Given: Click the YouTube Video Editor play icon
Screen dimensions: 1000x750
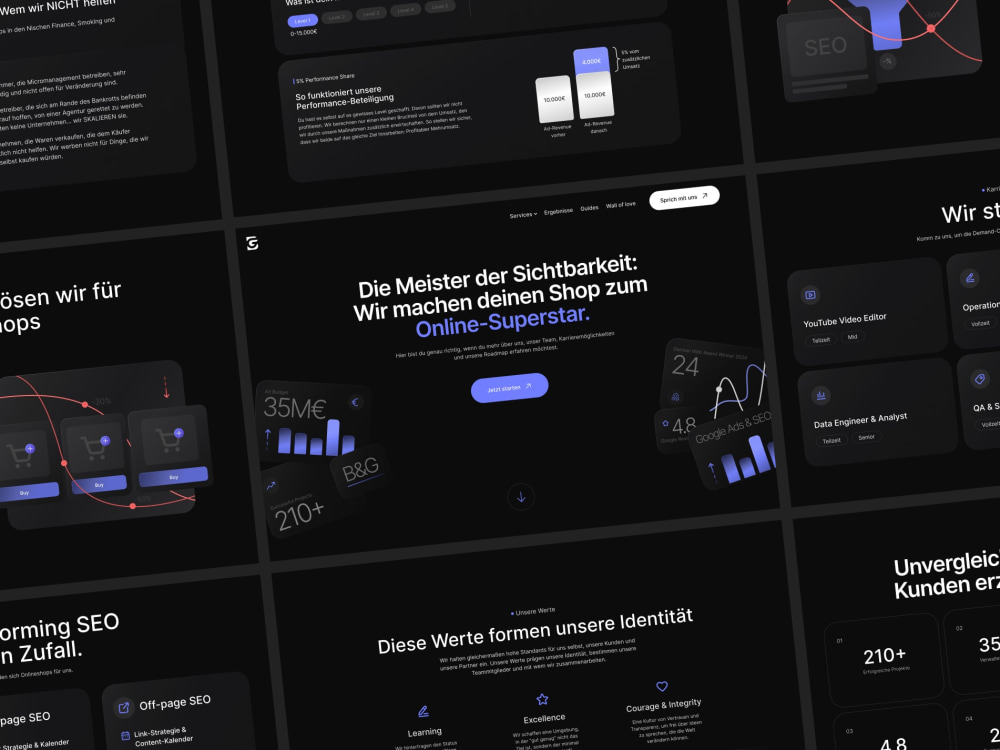Looking at the screenshot, I should tap(810, 295).
